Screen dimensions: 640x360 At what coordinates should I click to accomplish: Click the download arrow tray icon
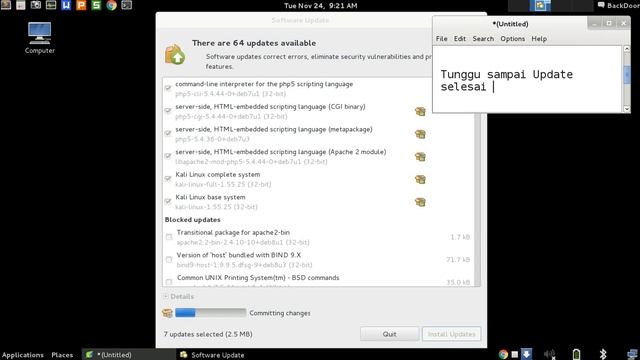527,354
